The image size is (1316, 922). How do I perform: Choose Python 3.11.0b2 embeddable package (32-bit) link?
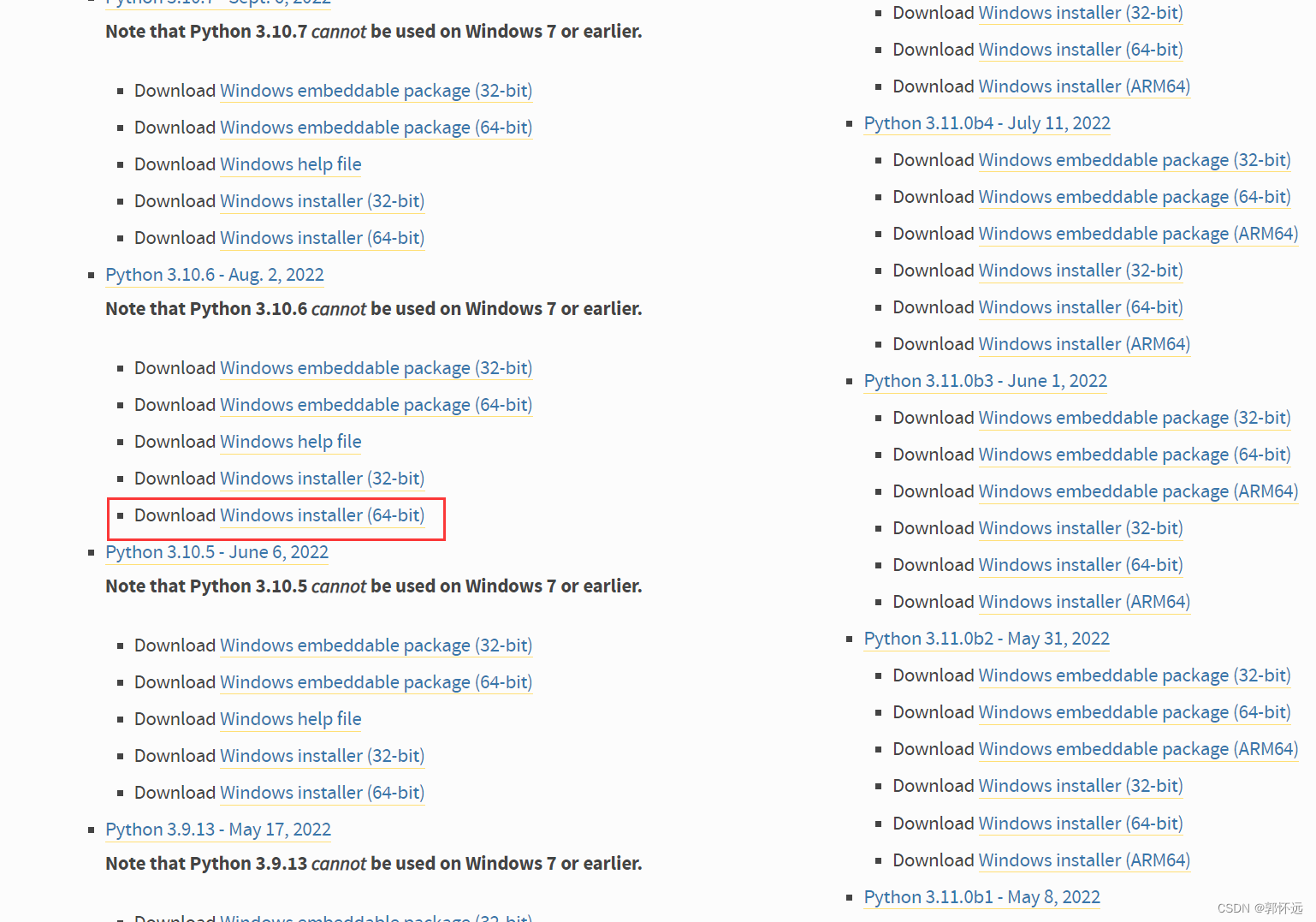coord(1135,675)
